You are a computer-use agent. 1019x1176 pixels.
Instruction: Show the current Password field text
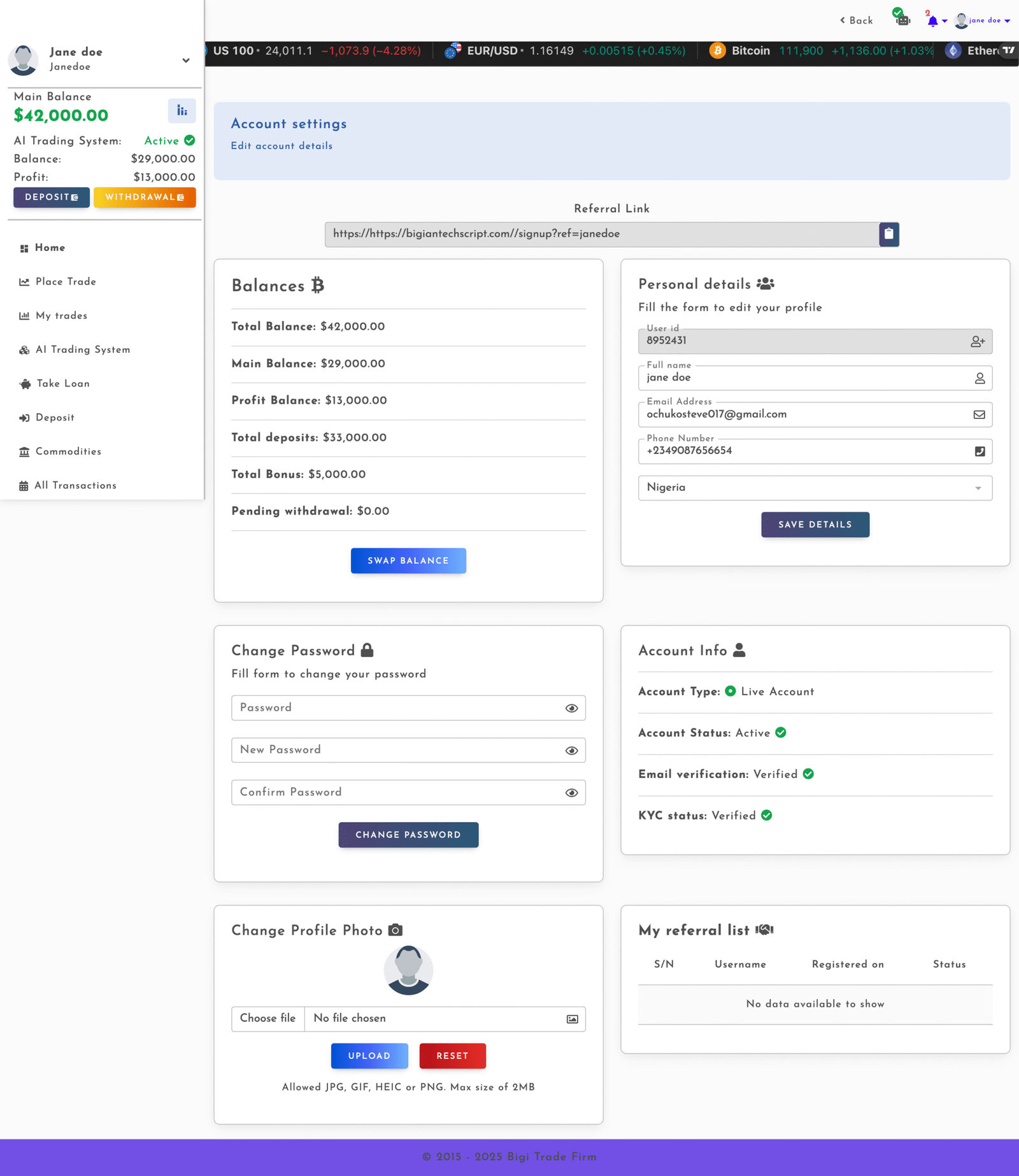pos(571,709)
